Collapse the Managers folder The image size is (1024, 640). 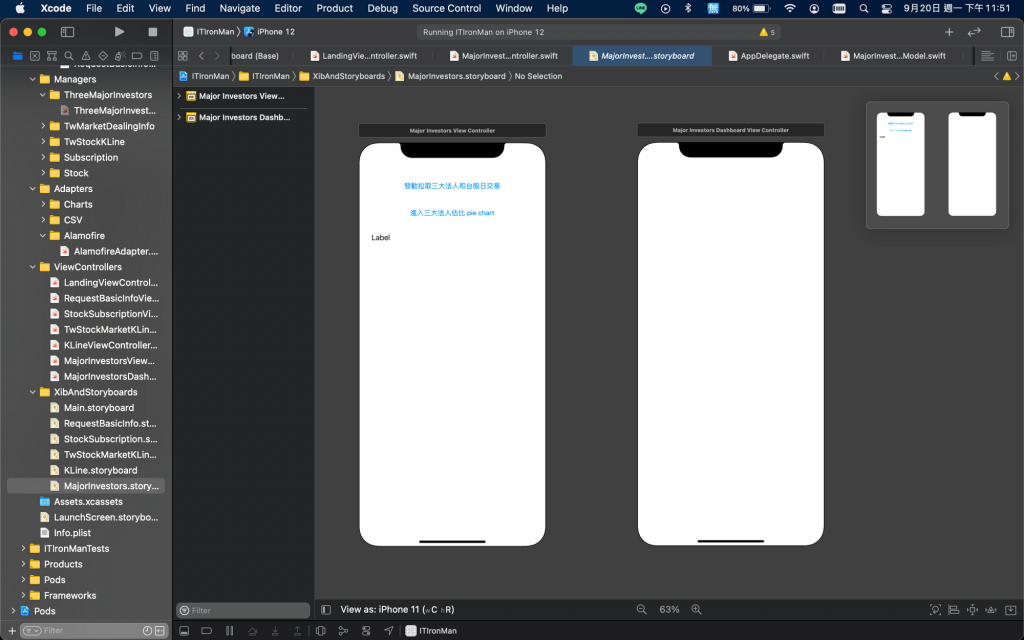tap(33, 79)
